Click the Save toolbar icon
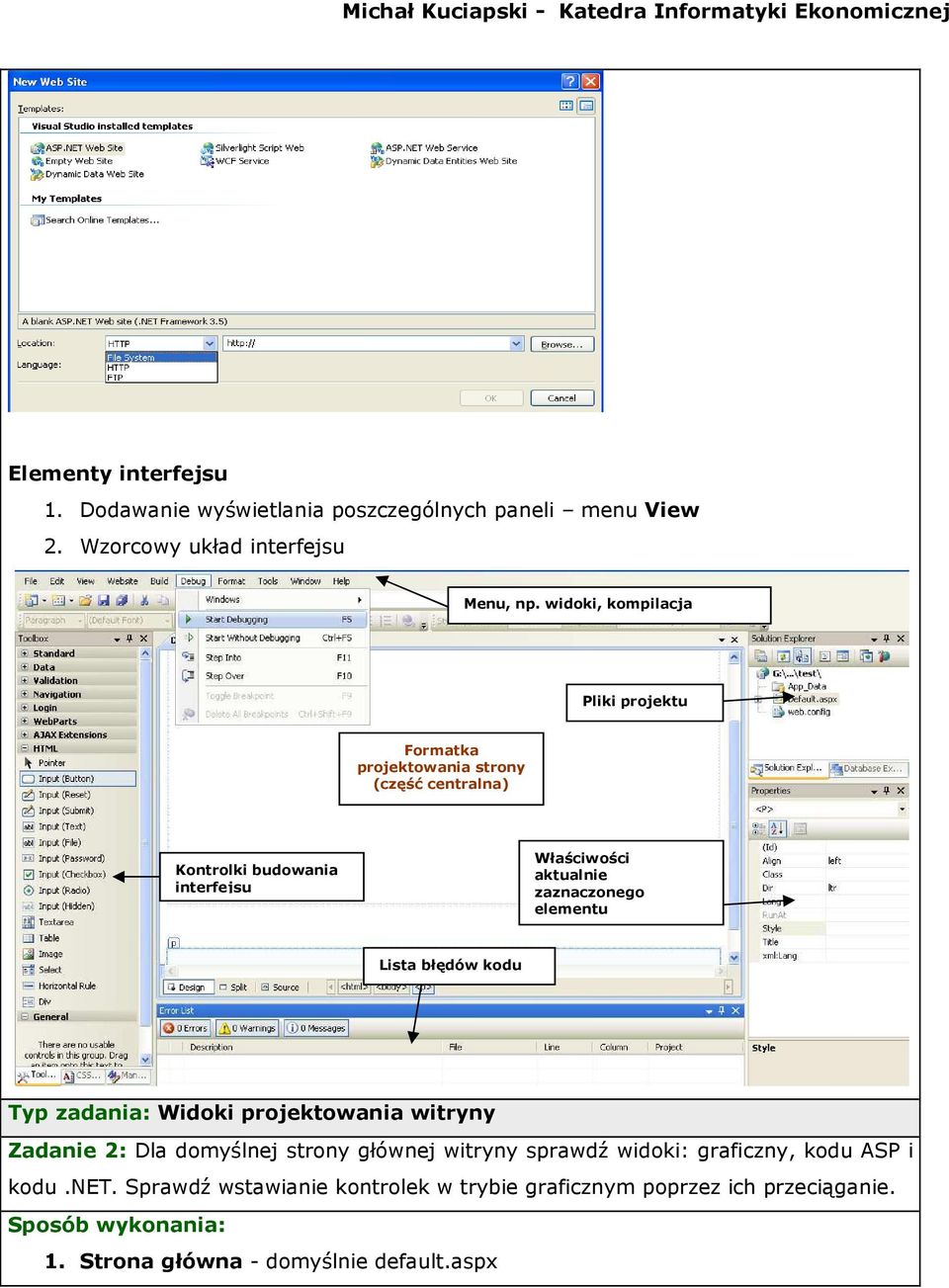 104,600
